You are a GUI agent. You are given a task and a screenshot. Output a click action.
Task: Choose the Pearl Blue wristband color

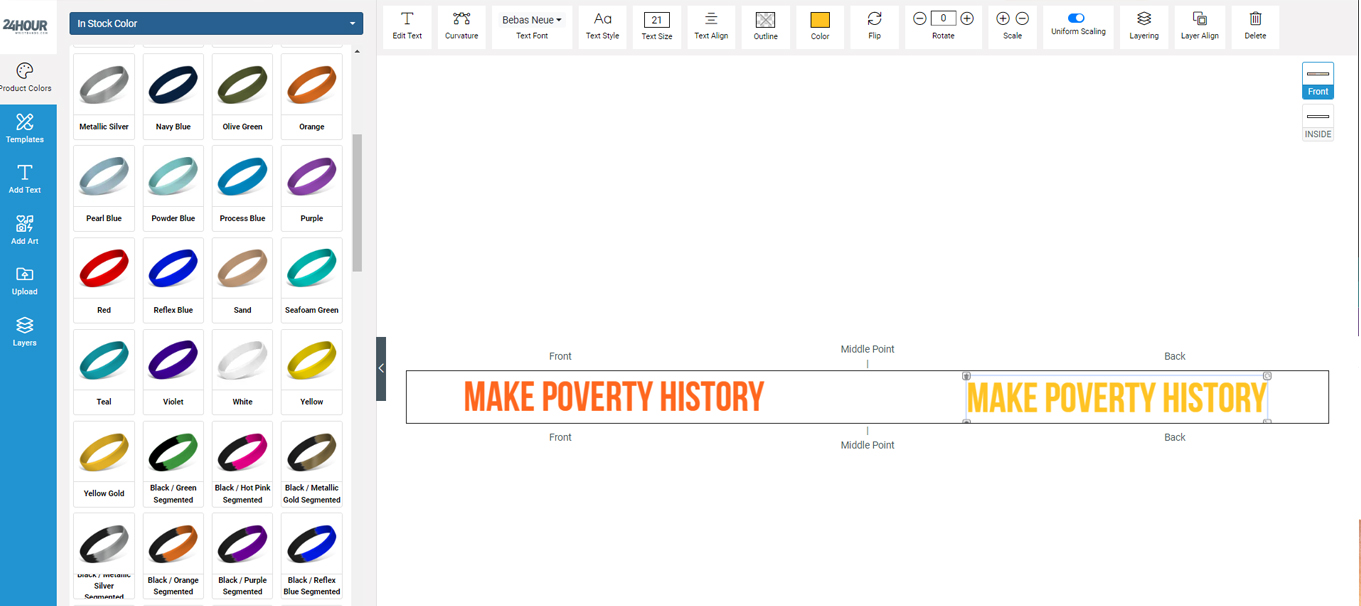[x=104, y=188]
